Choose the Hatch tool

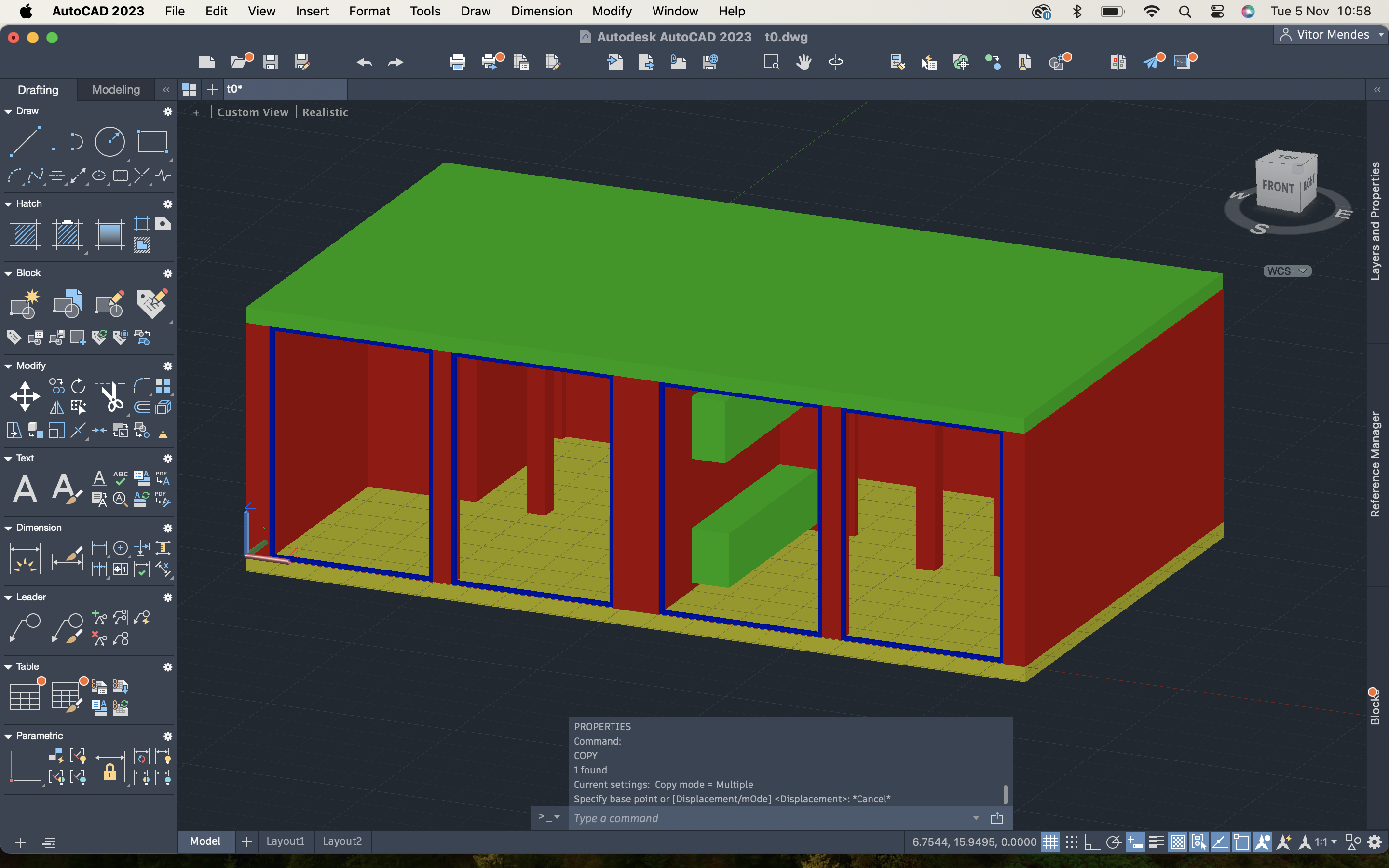pyautogui.click(x=25, y=234)
